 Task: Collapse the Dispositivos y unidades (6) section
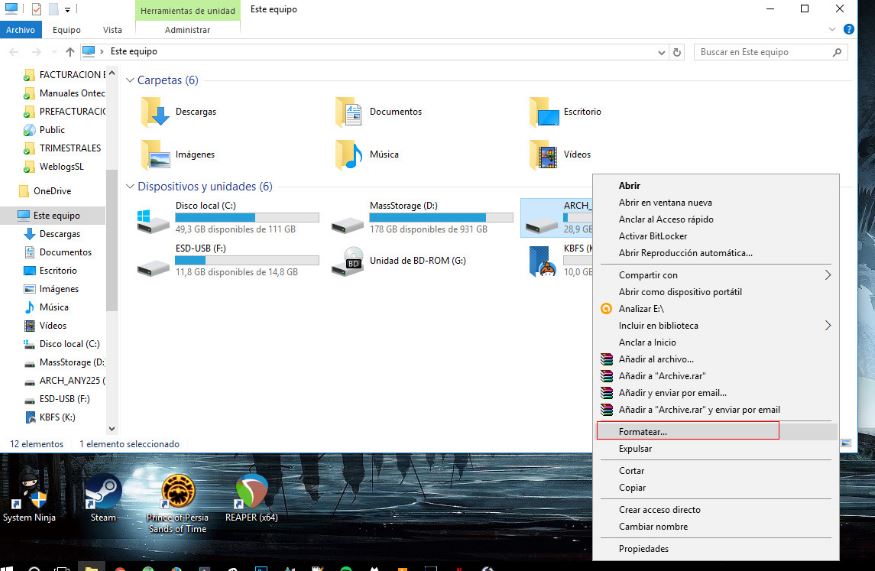pos(130,186)
